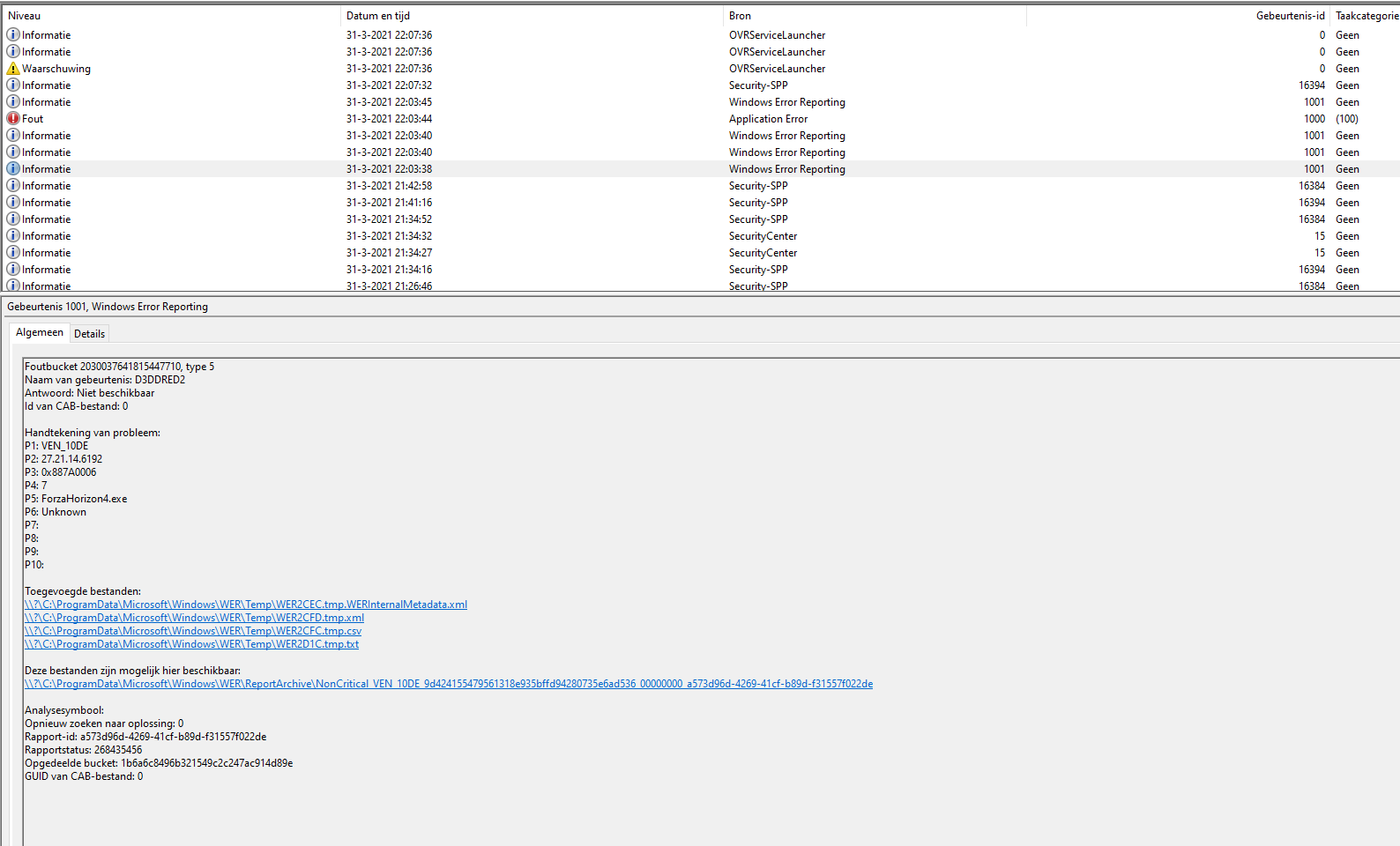The height and width of the screenshot is (846, 1400).
Task: Open the WER2CEC.tmp.WERInternalMetadata.xml link
Action: tap(246, 605)
